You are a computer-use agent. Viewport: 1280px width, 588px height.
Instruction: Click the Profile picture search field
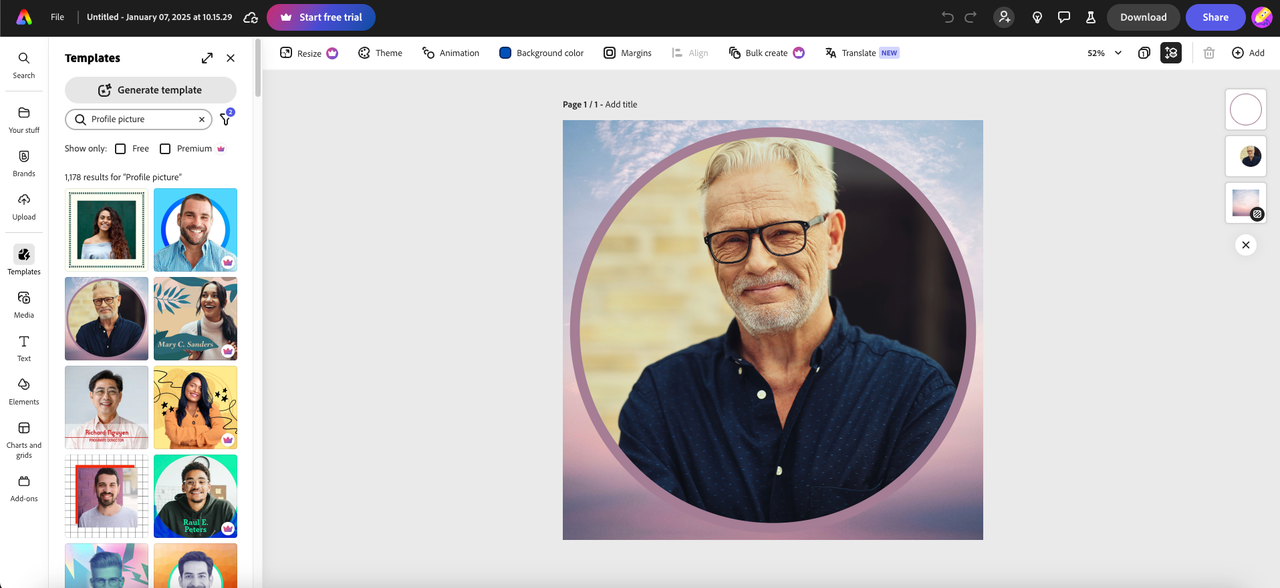[x=139, y=119]
